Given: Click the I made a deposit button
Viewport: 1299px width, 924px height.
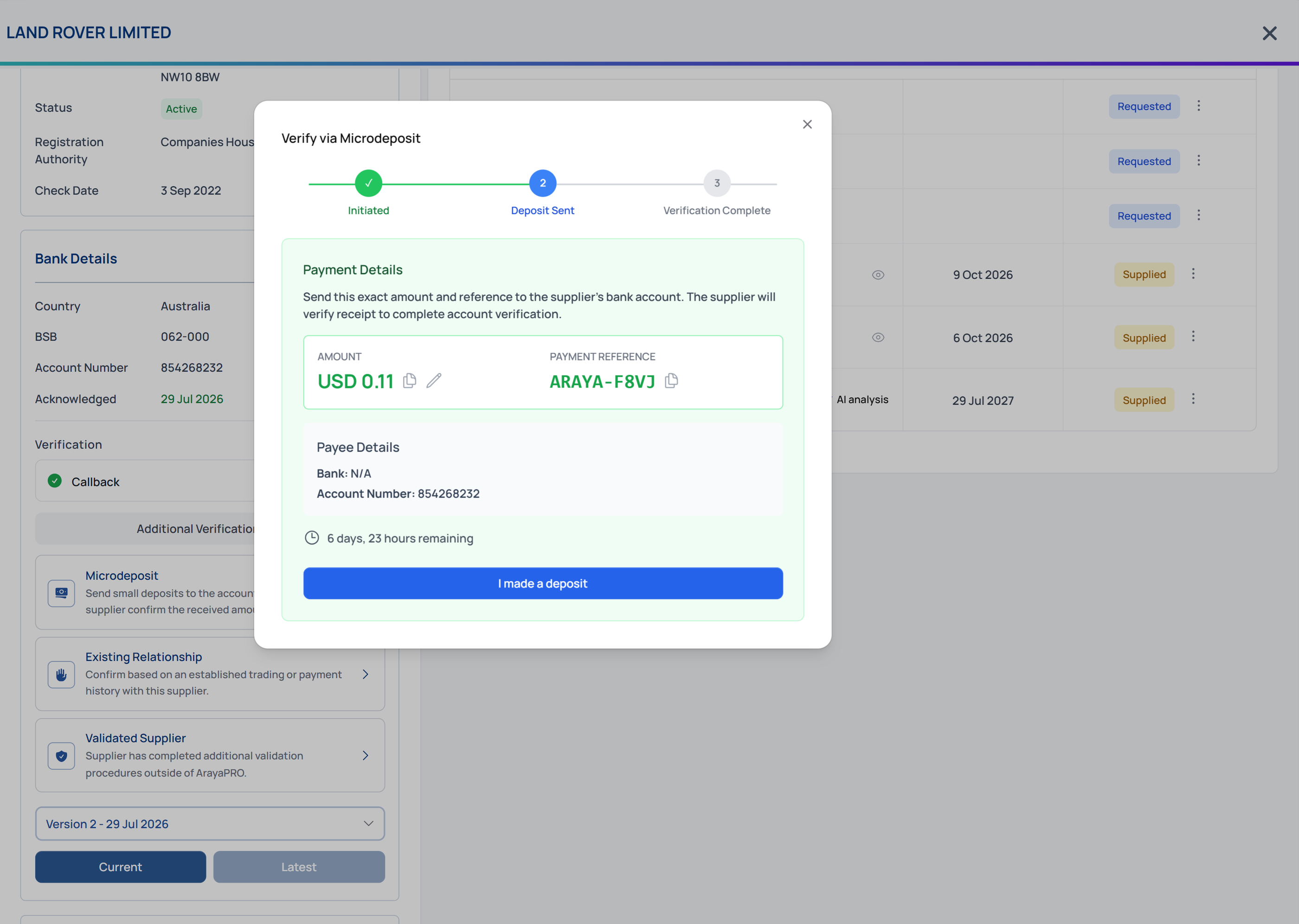Looking at the screenshot, I should pyautogui.click(x=543, y=583).
